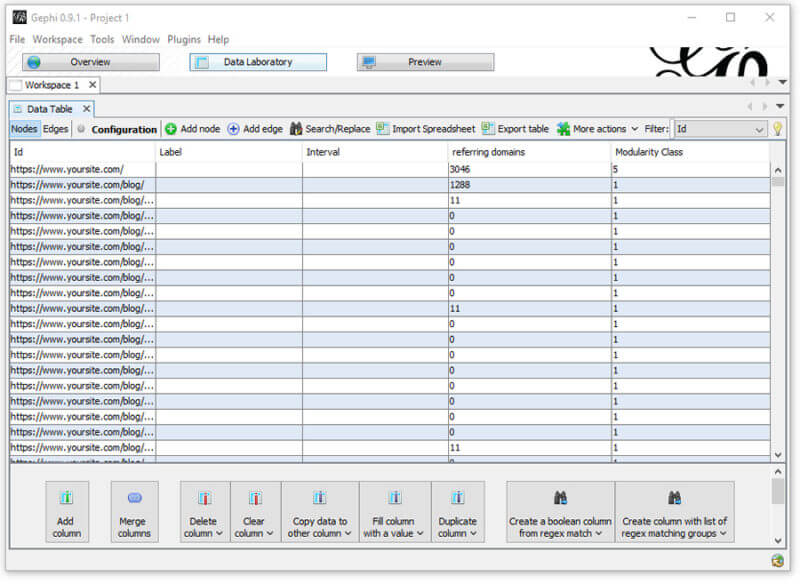This screenshot has height=584, width=800.
Task: Sort by the Id column header
Action: [82, 152]
